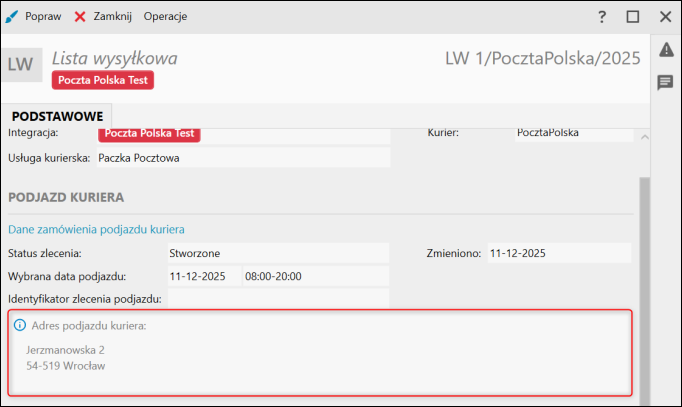682x407 pixels.
Task: Click the Adres podjazdu kuriera label
Action: coord(89,326)
